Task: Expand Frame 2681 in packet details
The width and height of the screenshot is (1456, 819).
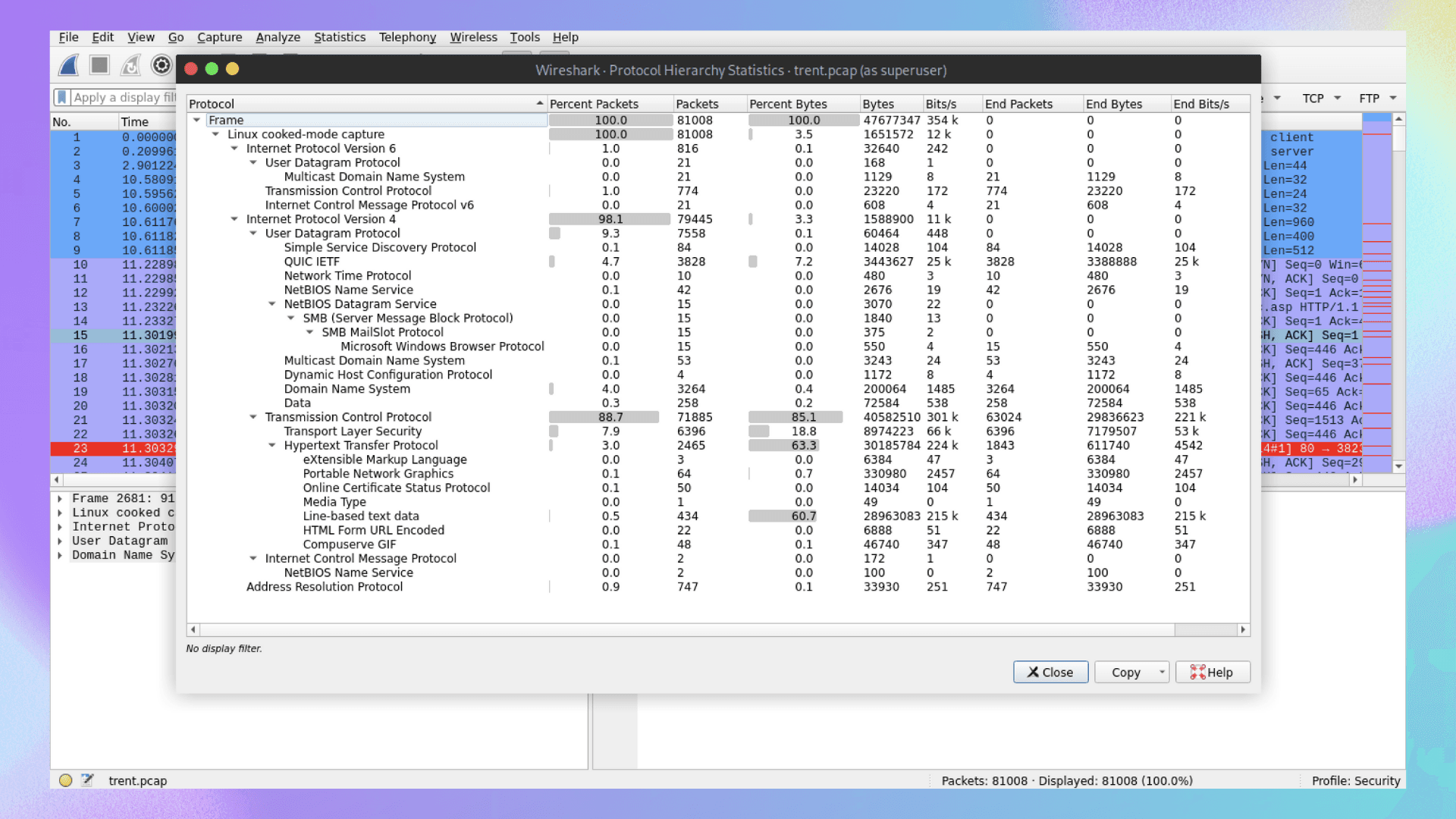Action: tap(60, 499)
